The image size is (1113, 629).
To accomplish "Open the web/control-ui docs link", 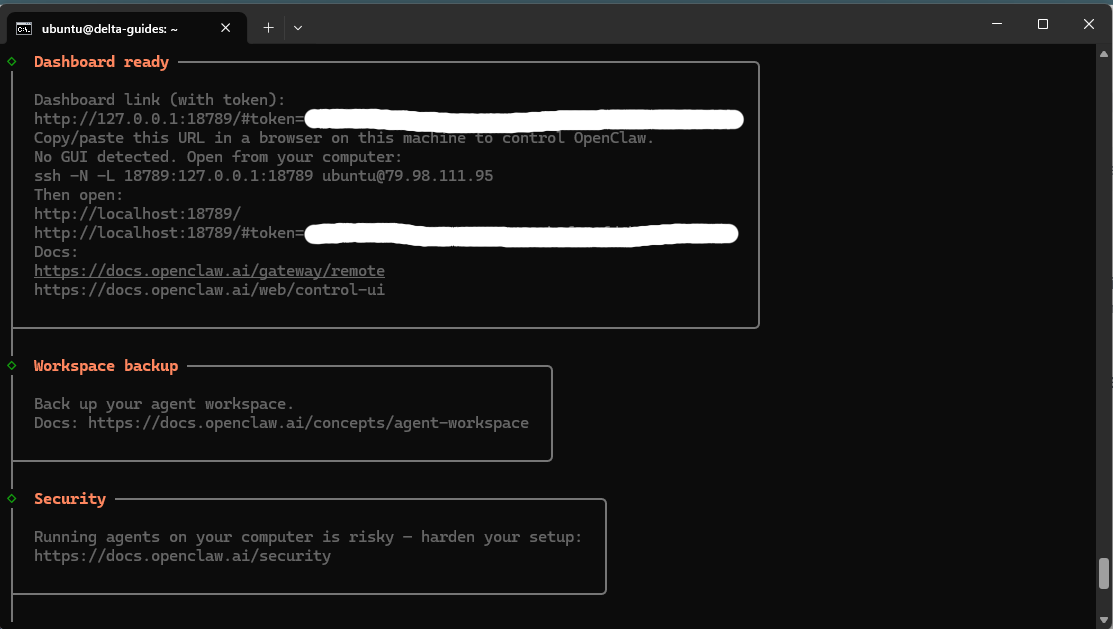I will [x=209, y=290].
